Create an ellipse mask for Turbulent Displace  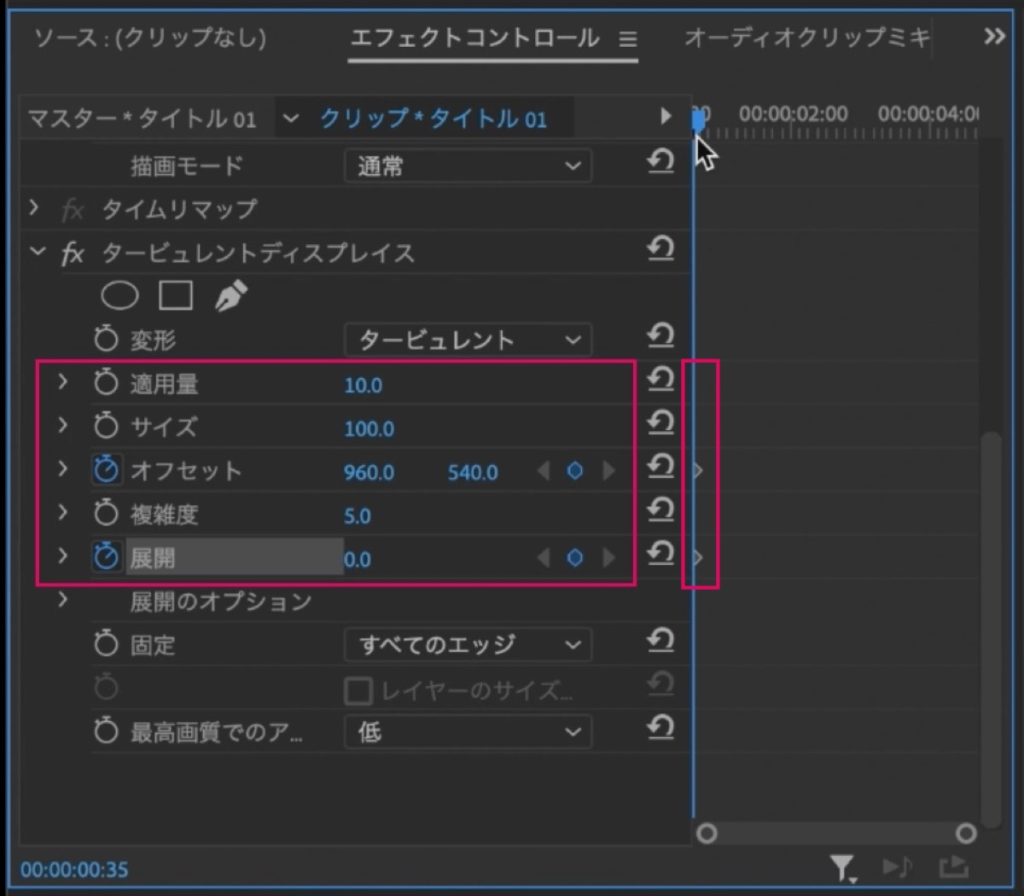pos(120,295)
